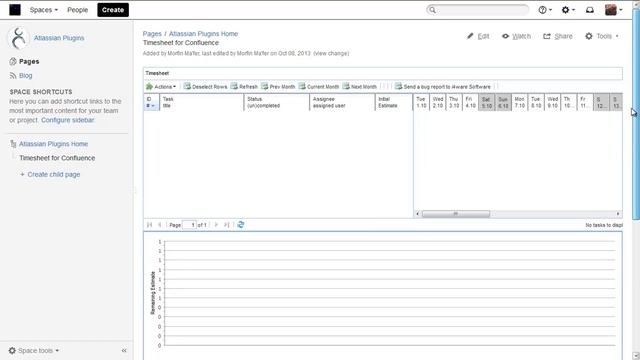Screen dimensions: 640x360
Task: Open the help menu icon
Action: click(x=545, y=10)
